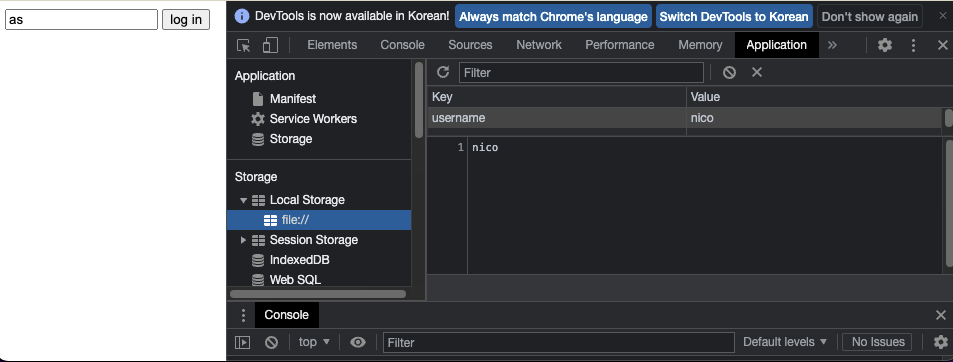Screen dimensions: 953x362
Task: Open console settings gear
Action: (x=941, y=342)
